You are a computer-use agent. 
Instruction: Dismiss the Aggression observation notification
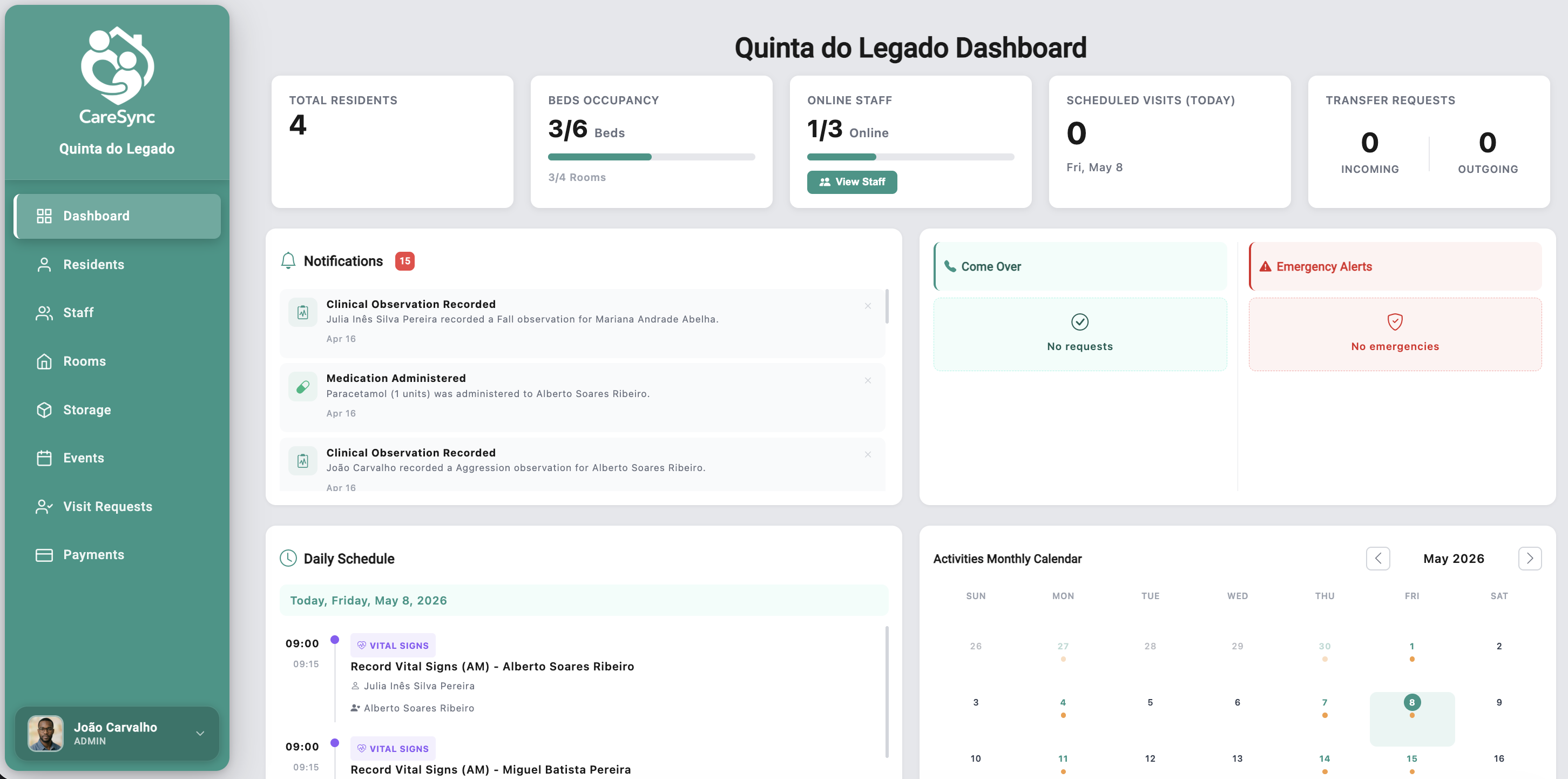pos(868,454)
